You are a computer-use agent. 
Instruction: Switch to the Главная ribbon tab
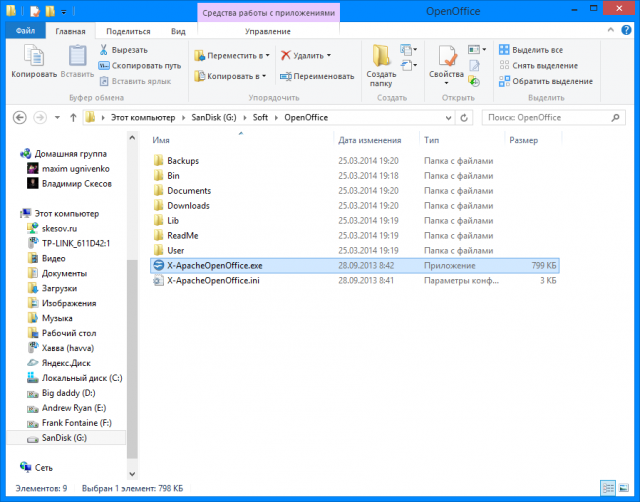[x=70, y=31]
